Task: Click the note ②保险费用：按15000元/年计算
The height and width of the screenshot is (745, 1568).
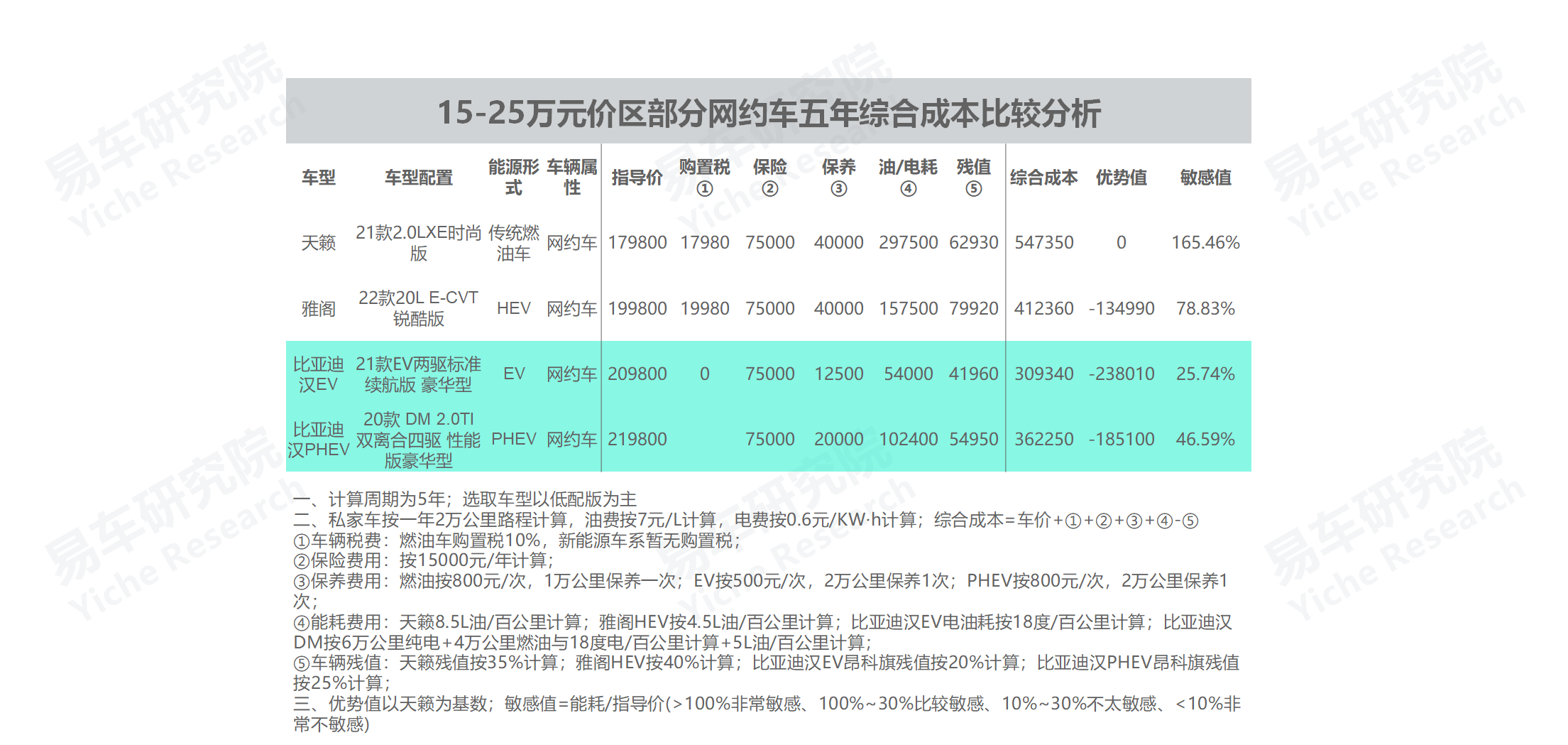Action: pos(423,560)
